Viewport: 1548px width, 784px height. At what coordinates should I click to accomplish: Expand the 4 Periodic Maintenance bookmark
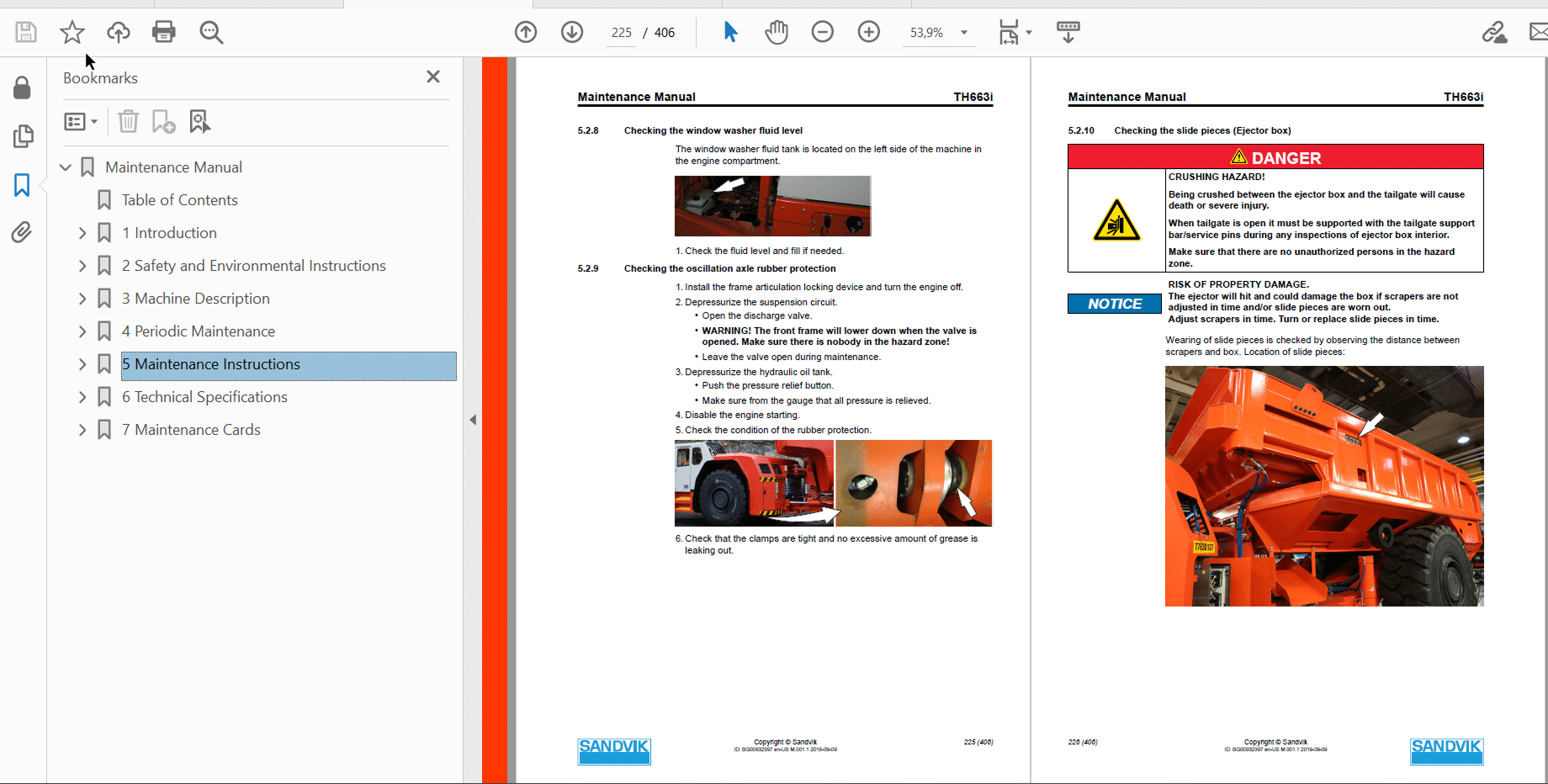click(82, 331)
